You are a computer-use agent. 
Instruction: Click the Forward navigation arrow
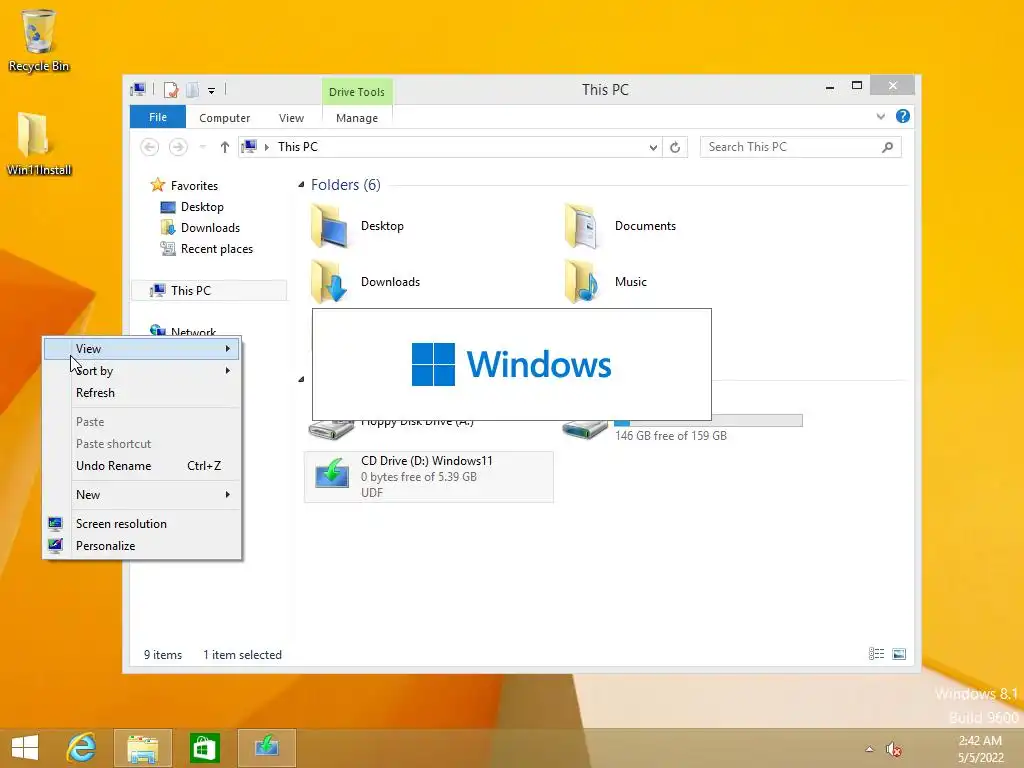pyautogui.click(x=178, y=147)
